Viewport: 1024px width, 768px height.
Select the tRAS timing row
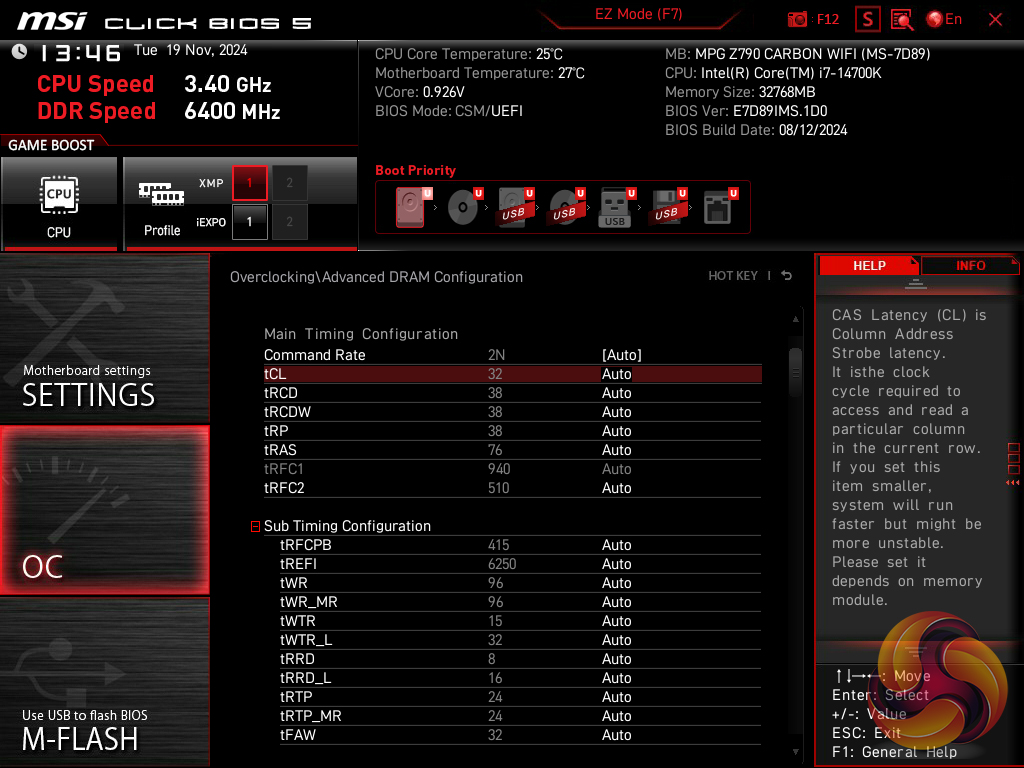coord(512,450)
